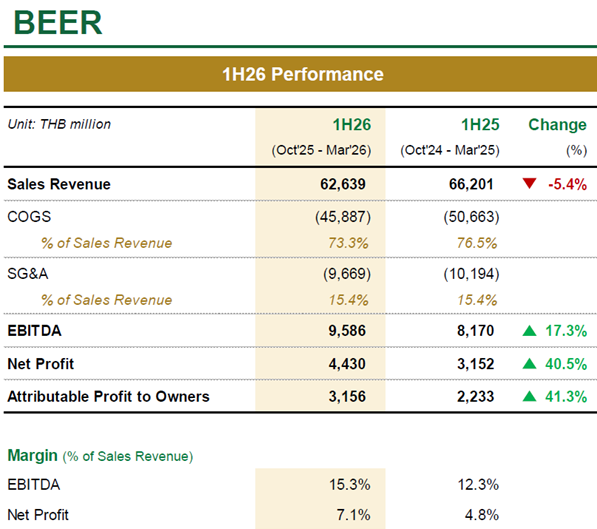
Task: Click the 40.5% change value
Action: click(x=566, y=364)
